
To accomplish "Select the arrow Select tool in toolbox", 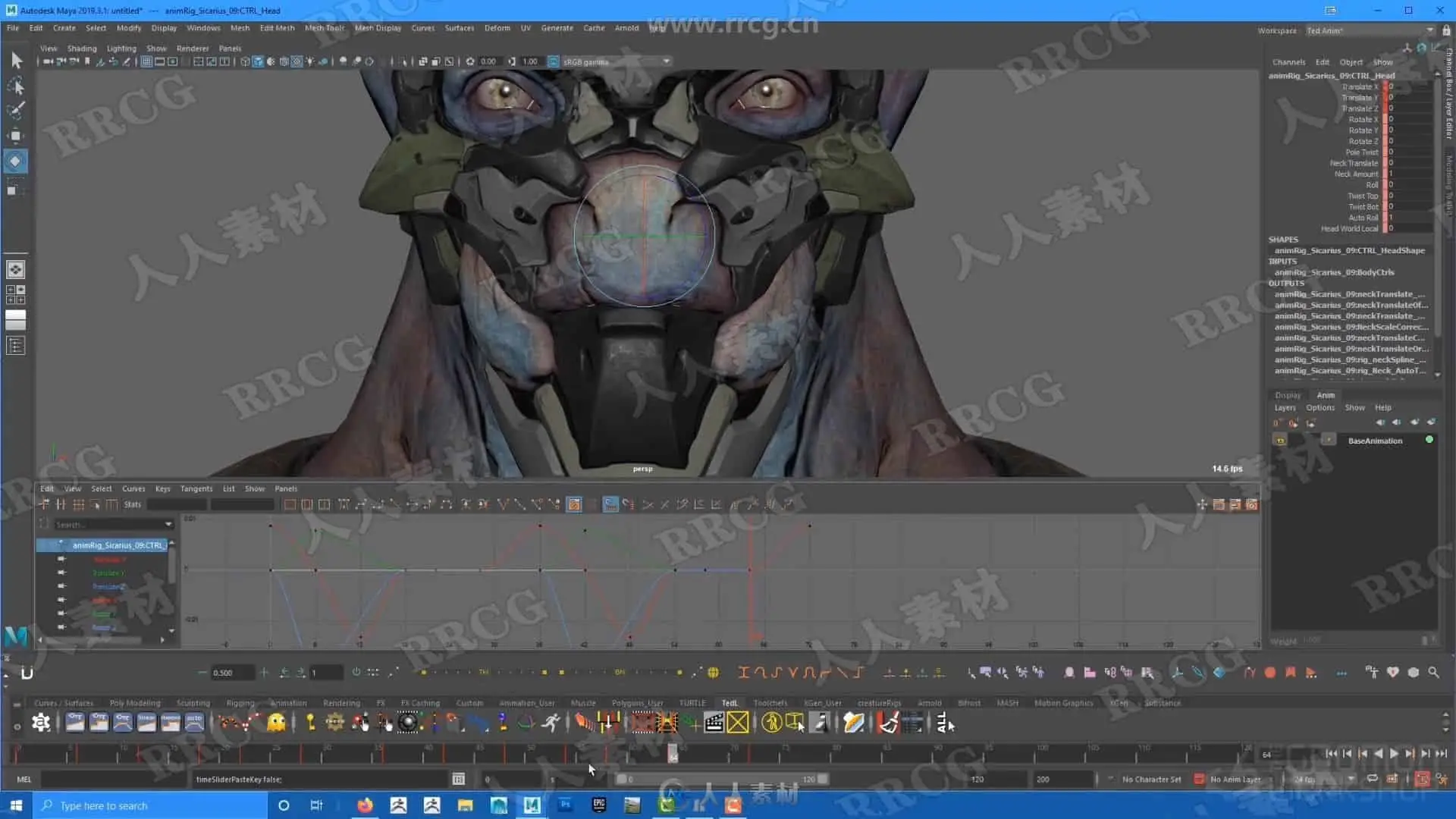I will pyautogui.click(x=16, y=60).
